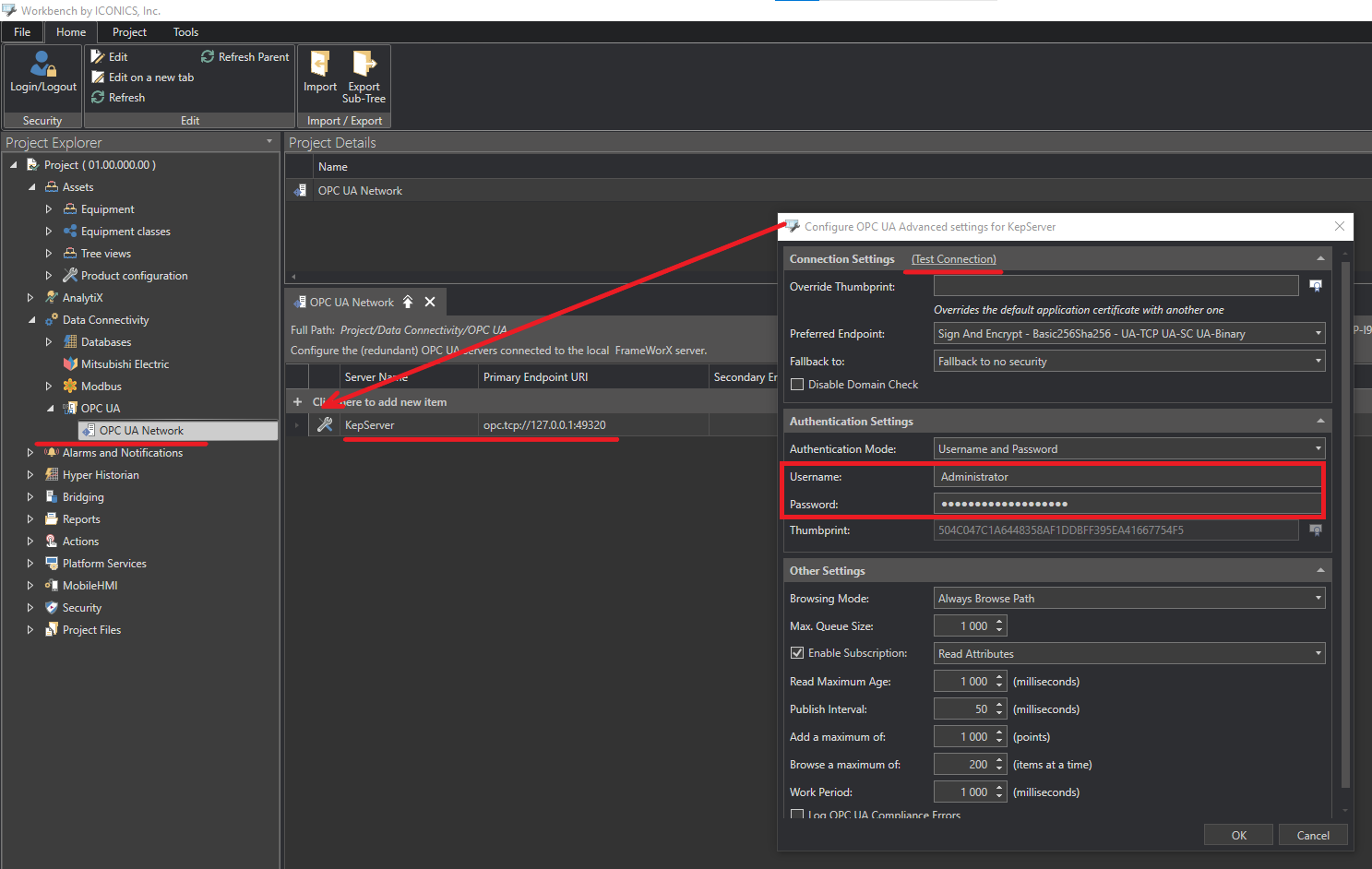Click the Test Connection link

coord(954,259)
